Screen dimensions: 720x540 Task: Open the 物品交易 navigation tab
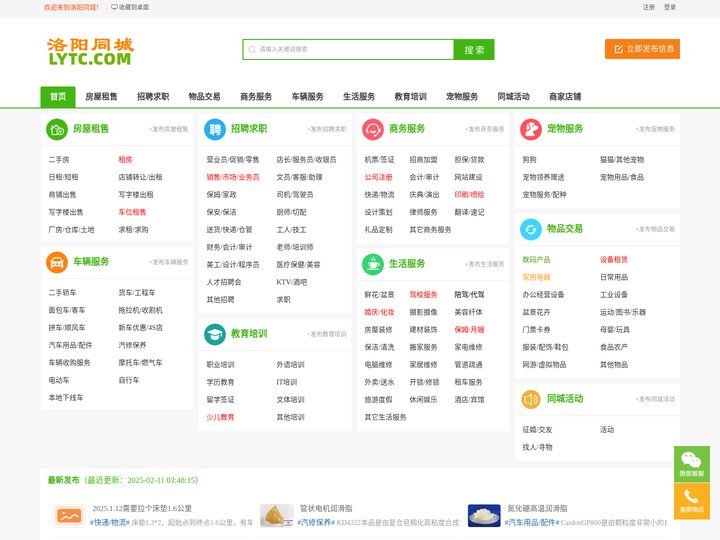pyautogui.click(x=204, y=96)
